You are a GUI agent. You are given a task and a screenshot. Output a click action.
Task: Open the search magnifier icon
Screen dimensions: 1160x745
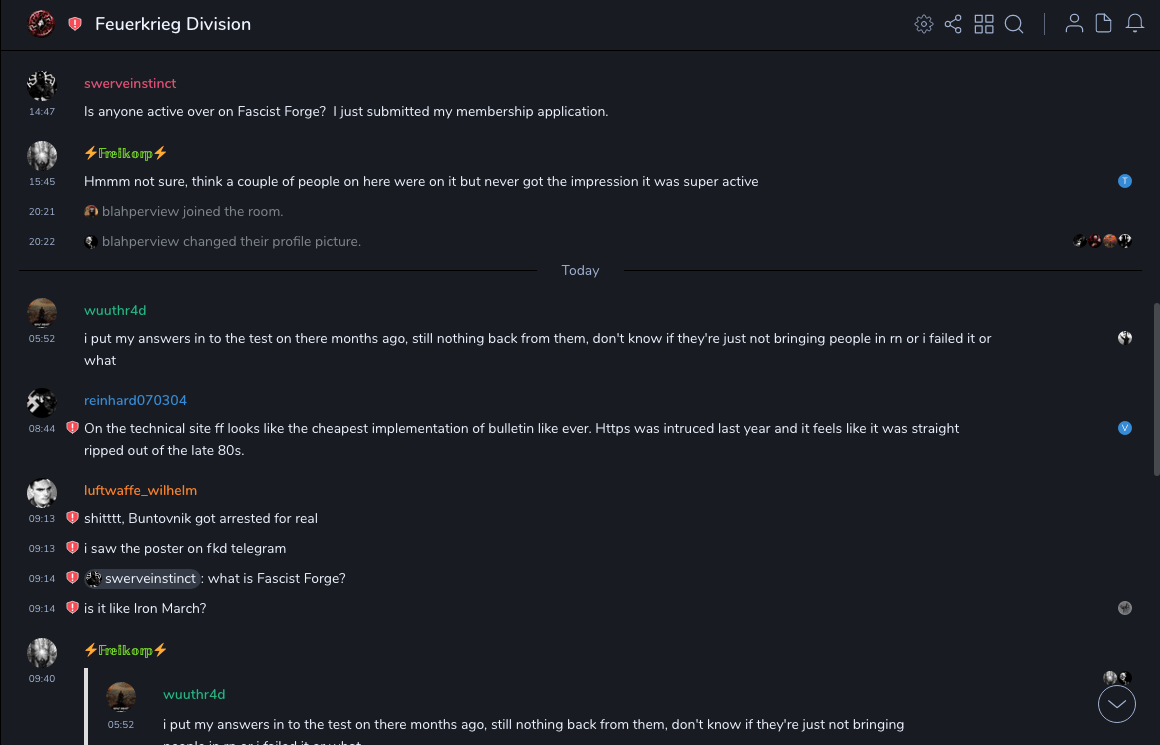coord(1014,24)
